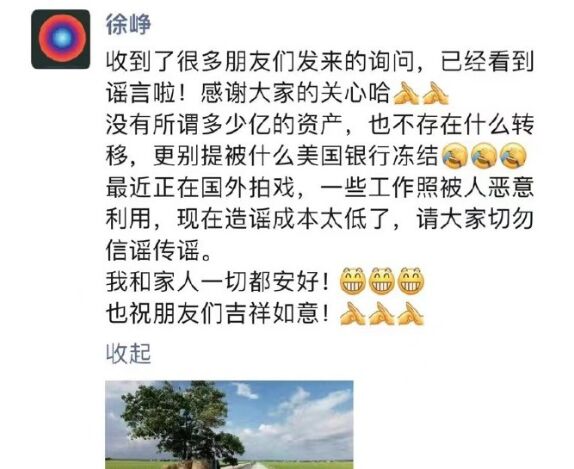Select the line 我和家人一切都安好
The image size is (574, 469).
click(x=218, y=282)
